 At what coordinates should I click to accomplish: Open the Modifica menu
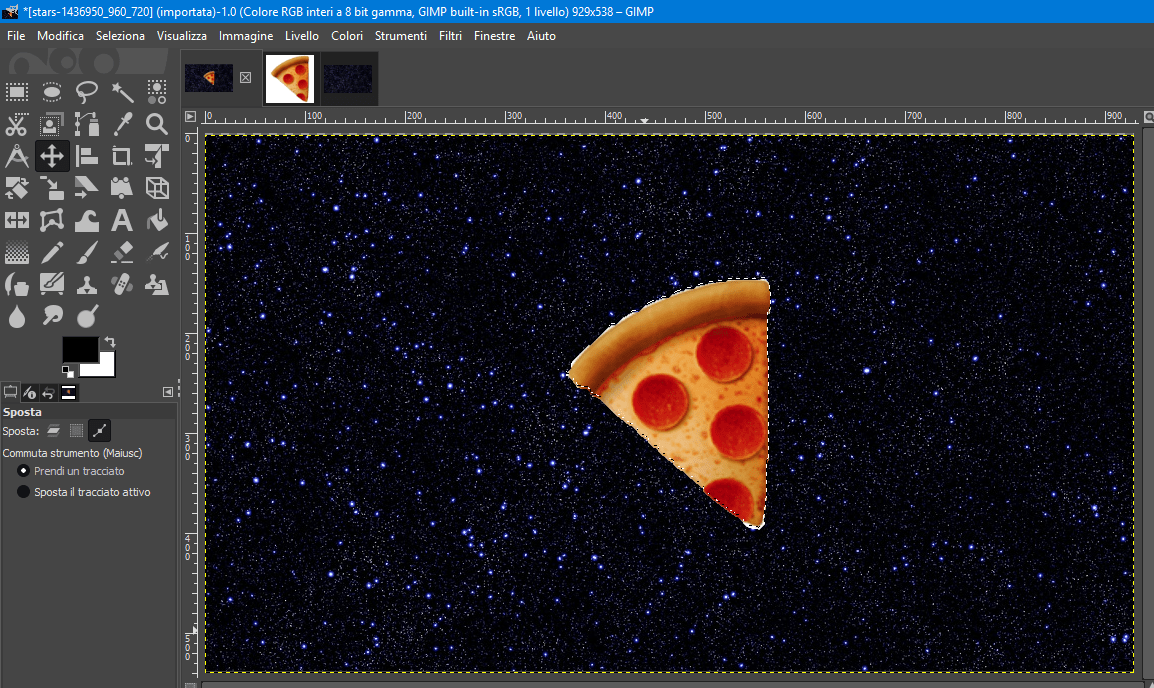pyautogui.click(x=60, y=35)
